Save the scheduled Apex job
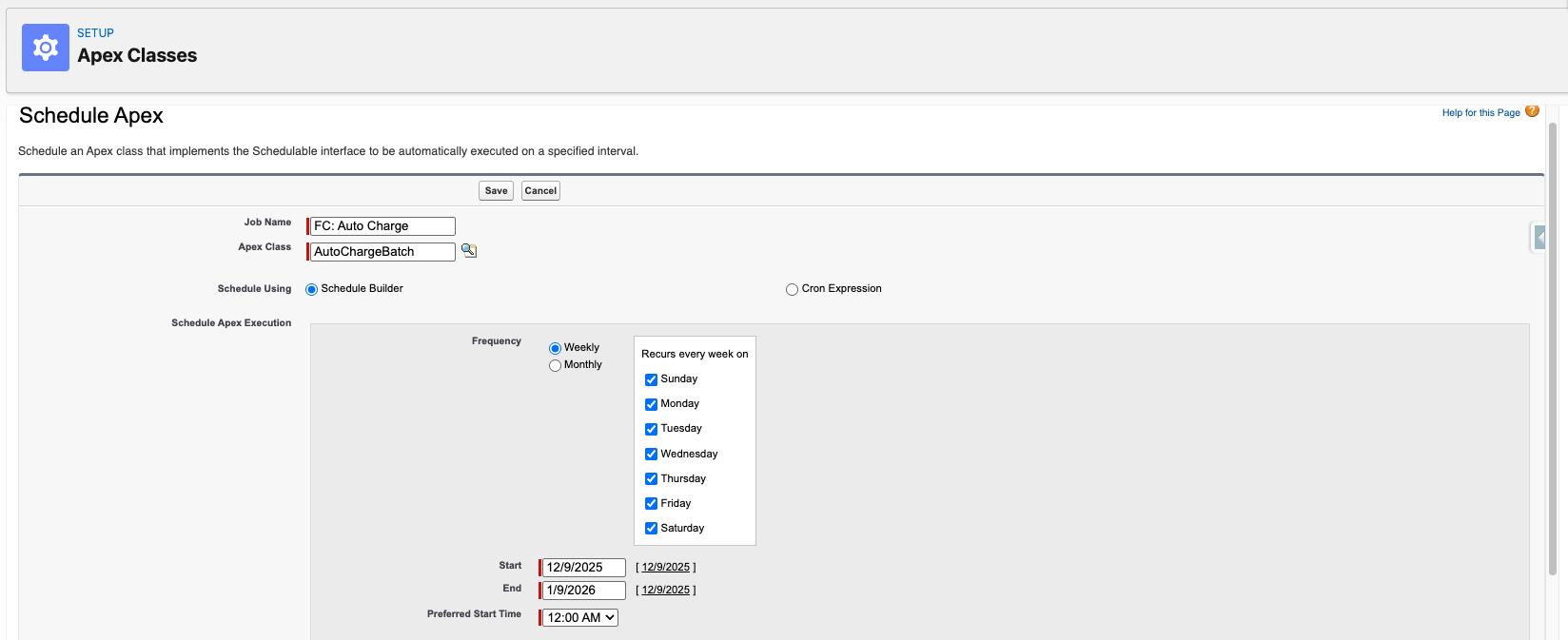The width and height of the screenshot is (1568, 640). [496, 191]
